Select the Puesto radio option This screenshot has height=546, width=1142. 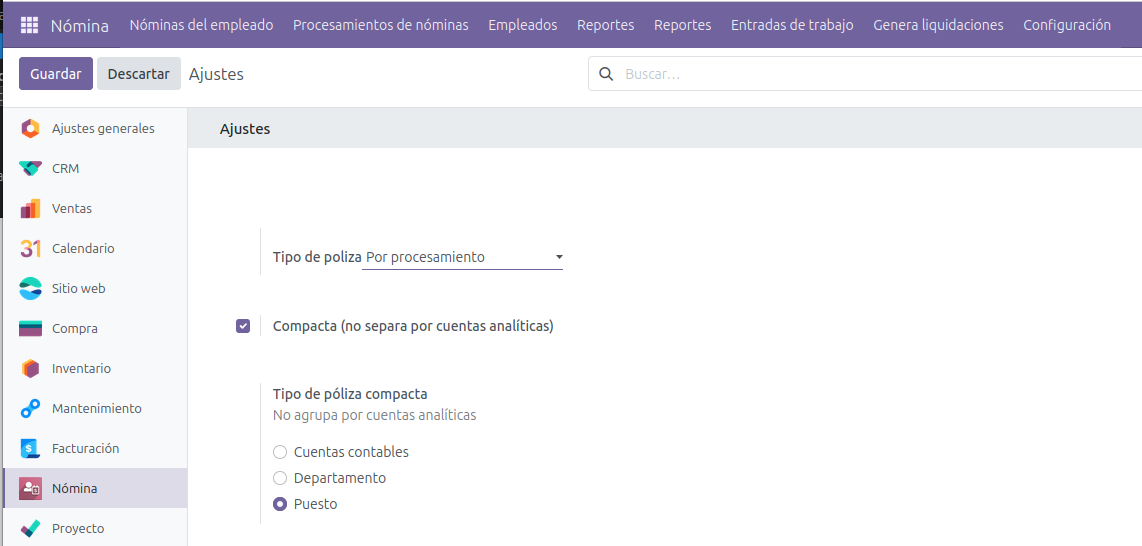pyautogui.click(x=280, y=504)
